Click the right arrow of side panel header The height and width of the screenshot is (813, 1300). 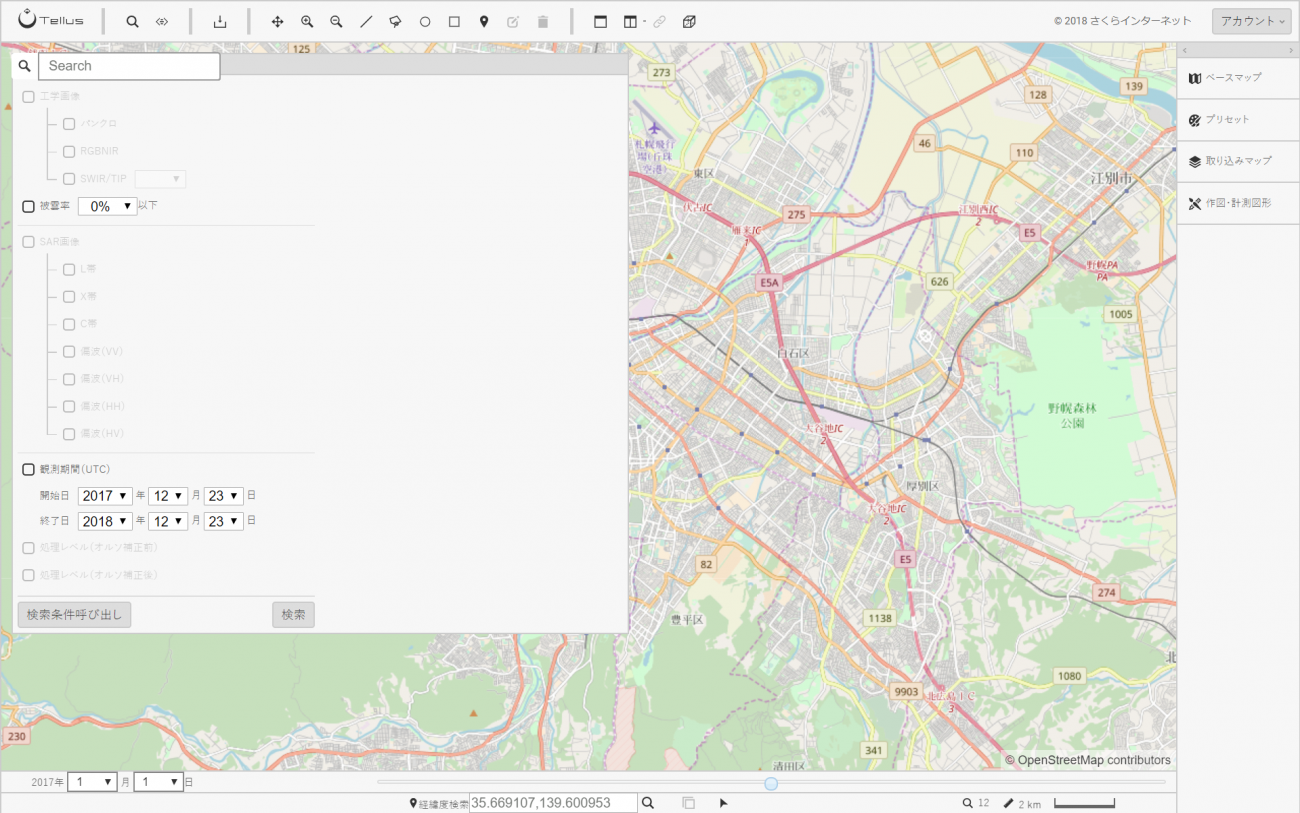[1291, 50]
